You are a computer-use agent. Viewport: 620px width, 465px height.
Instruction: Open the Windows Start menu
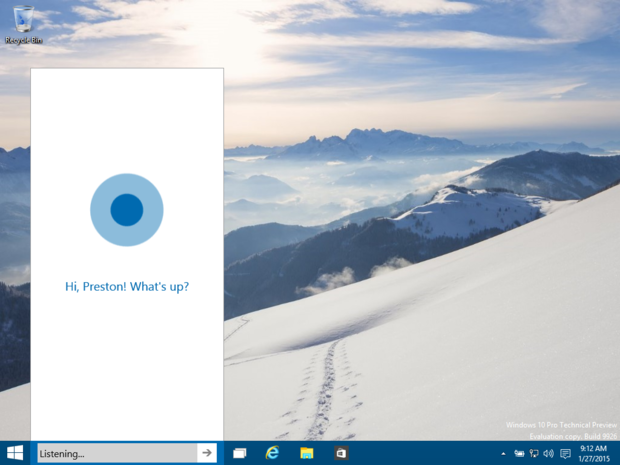pyautogui.click(x=15, y=453)
